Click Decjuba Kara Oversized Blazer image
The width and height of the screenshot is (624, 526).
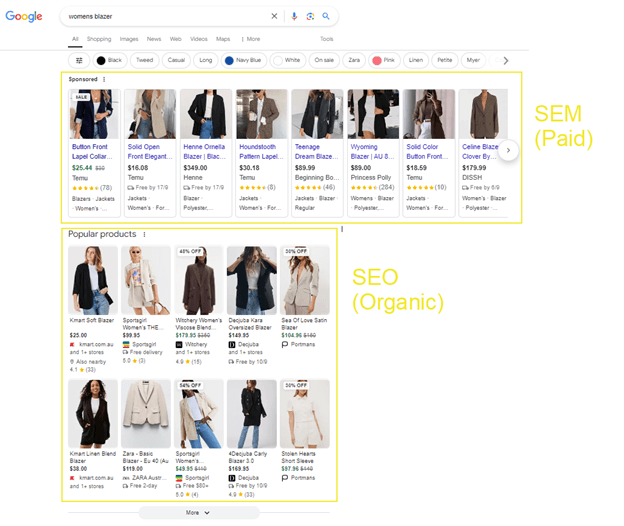click(252, 281)
